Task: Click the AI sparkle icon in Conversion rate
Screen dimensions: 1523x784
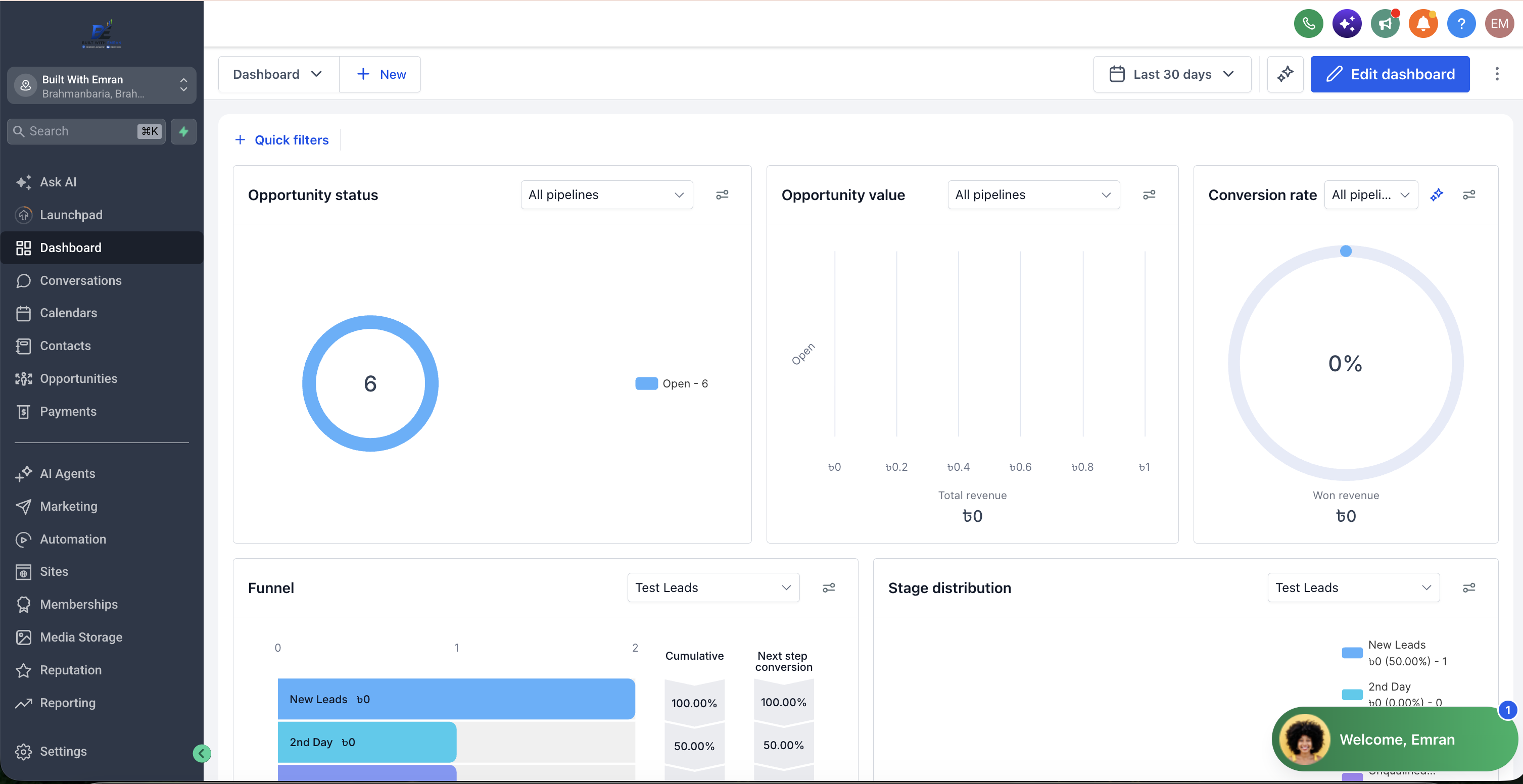Action: pos(1437,194)
